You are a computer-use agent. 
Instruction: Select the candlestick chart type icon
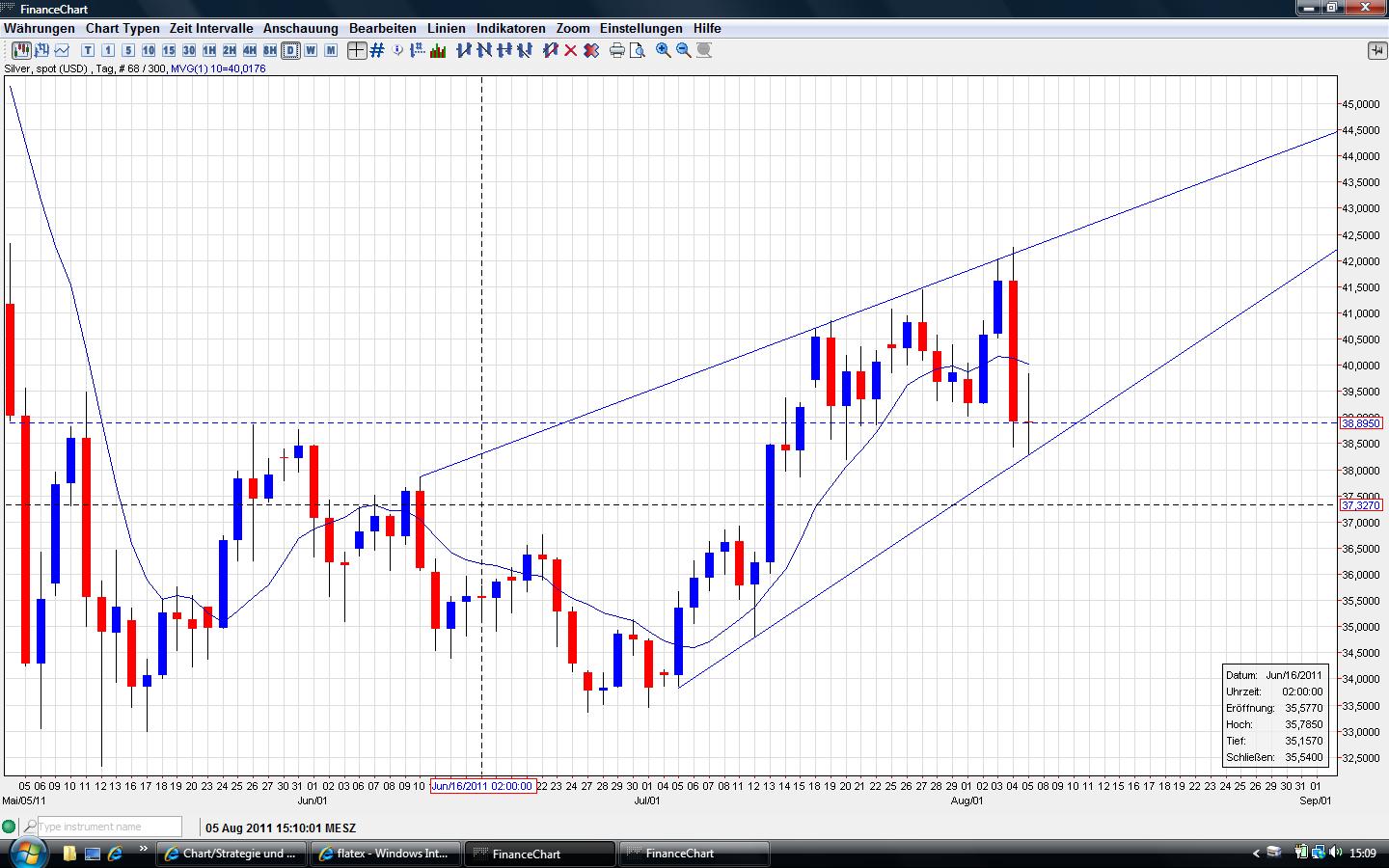(x=21, y=50)
